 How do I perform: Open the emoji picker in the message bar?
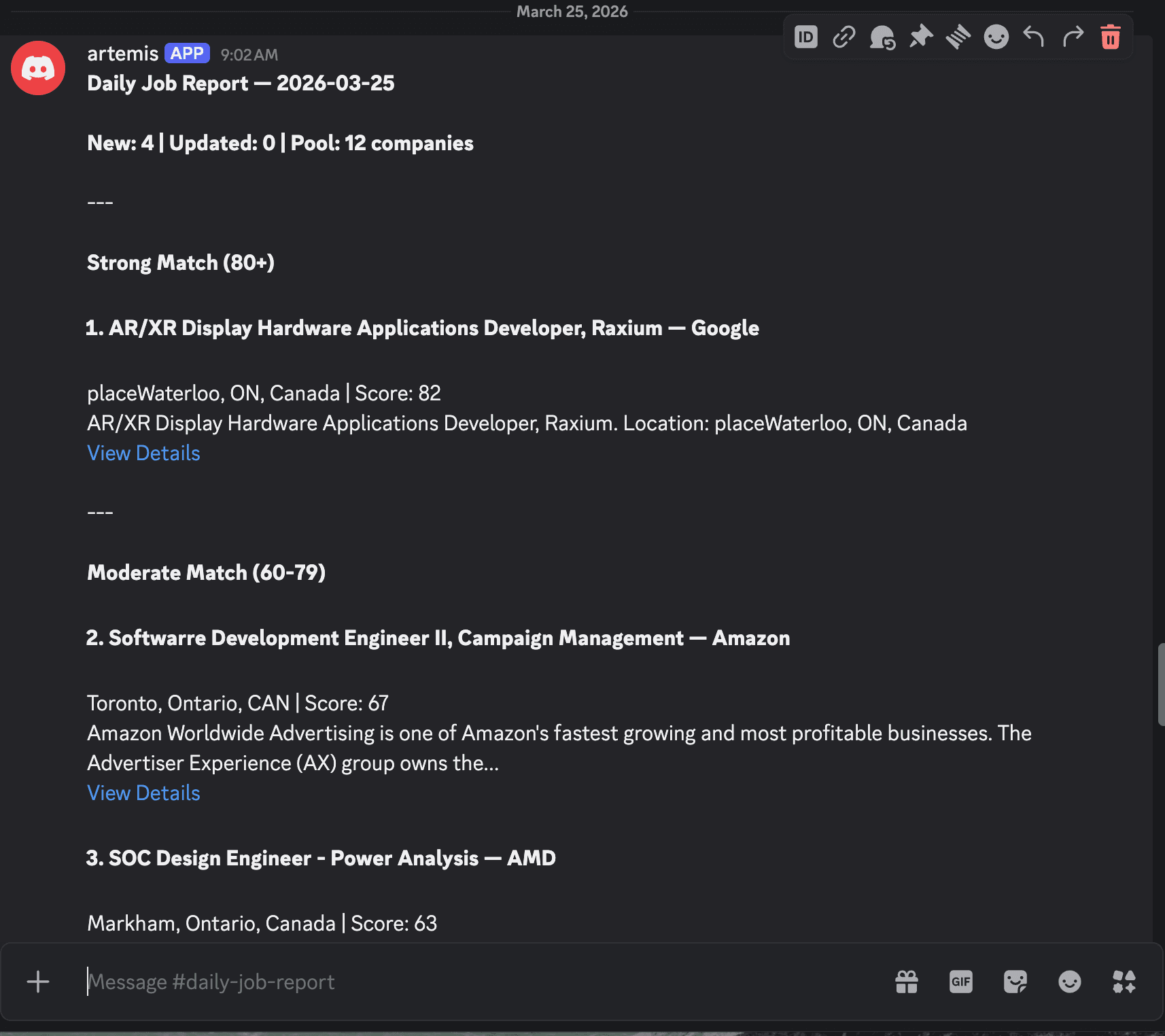click(x=1070, y=982)
